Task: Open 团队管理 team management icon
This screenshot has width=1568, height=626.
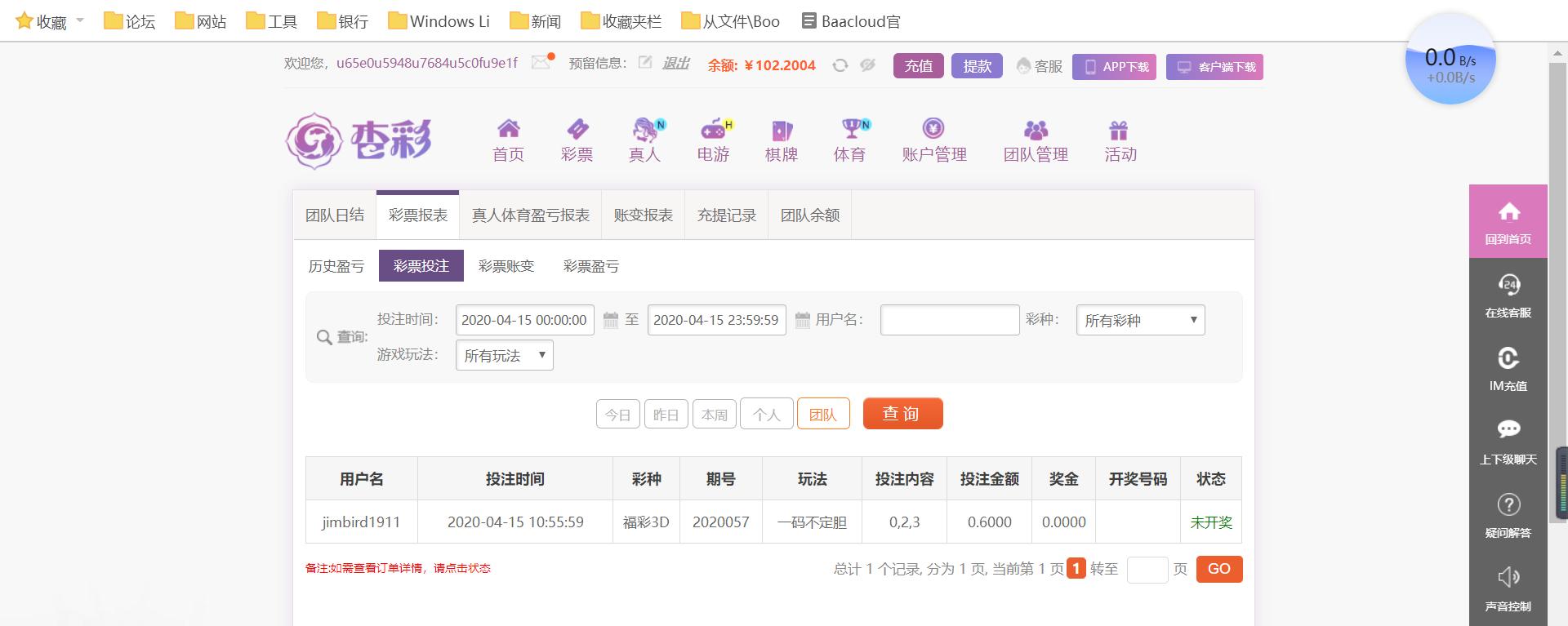Action: (x=1036, y=130)
